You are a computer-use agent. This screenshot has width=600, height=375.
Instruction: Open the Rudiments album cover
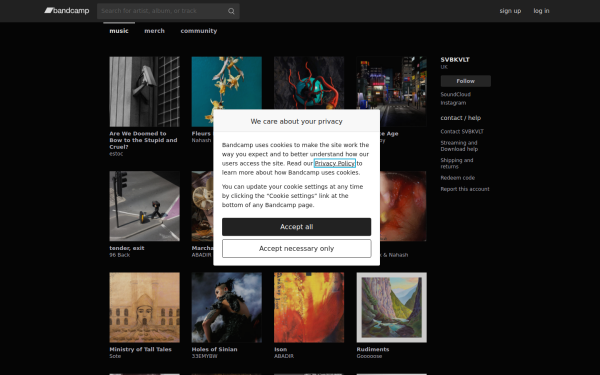391,307
